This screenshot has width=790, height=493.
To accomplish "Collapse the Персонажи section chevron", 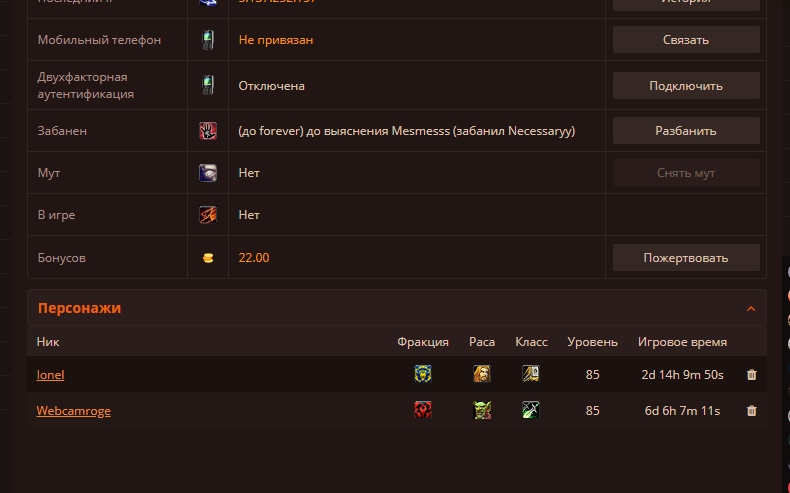I will click(x=751, y=309).
